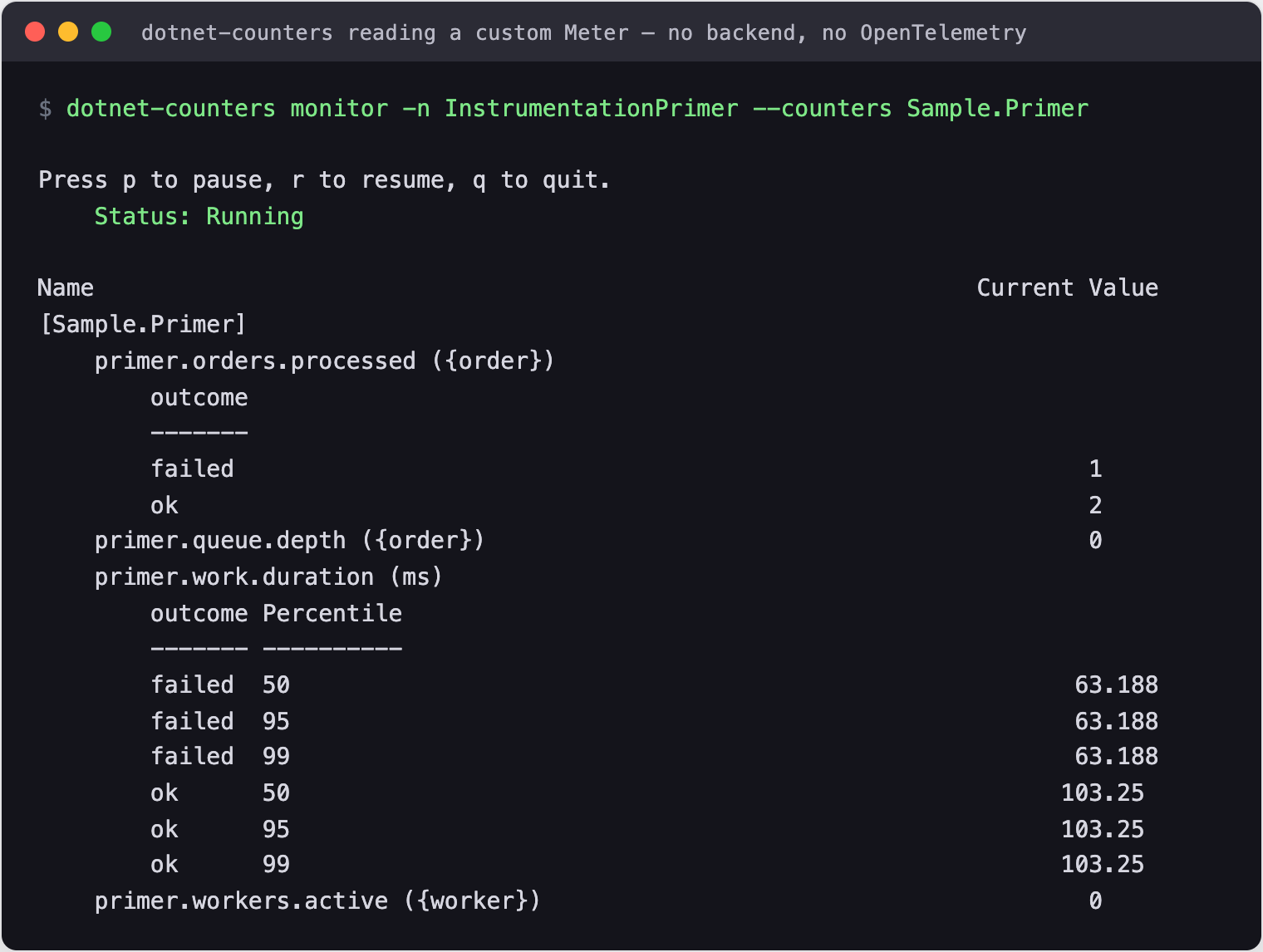The height and width of the screenshot is (952, 1263).
Task: Click 103.25 value for ok 99
Action: (1103, 864)
